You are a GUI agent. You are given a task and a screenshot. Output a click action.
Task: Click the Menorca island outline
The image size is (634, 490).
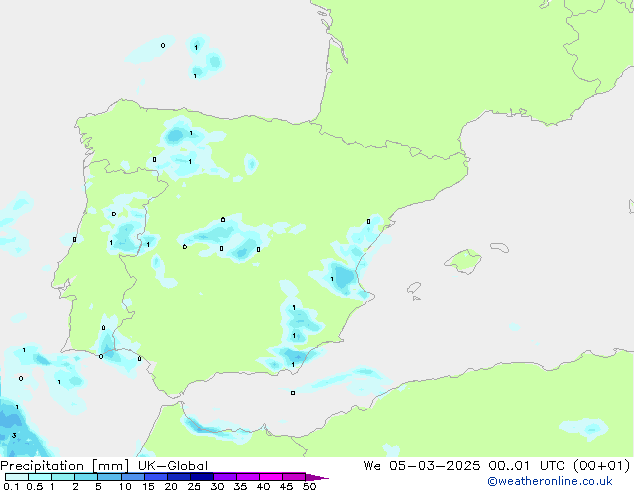pos(500,247)
